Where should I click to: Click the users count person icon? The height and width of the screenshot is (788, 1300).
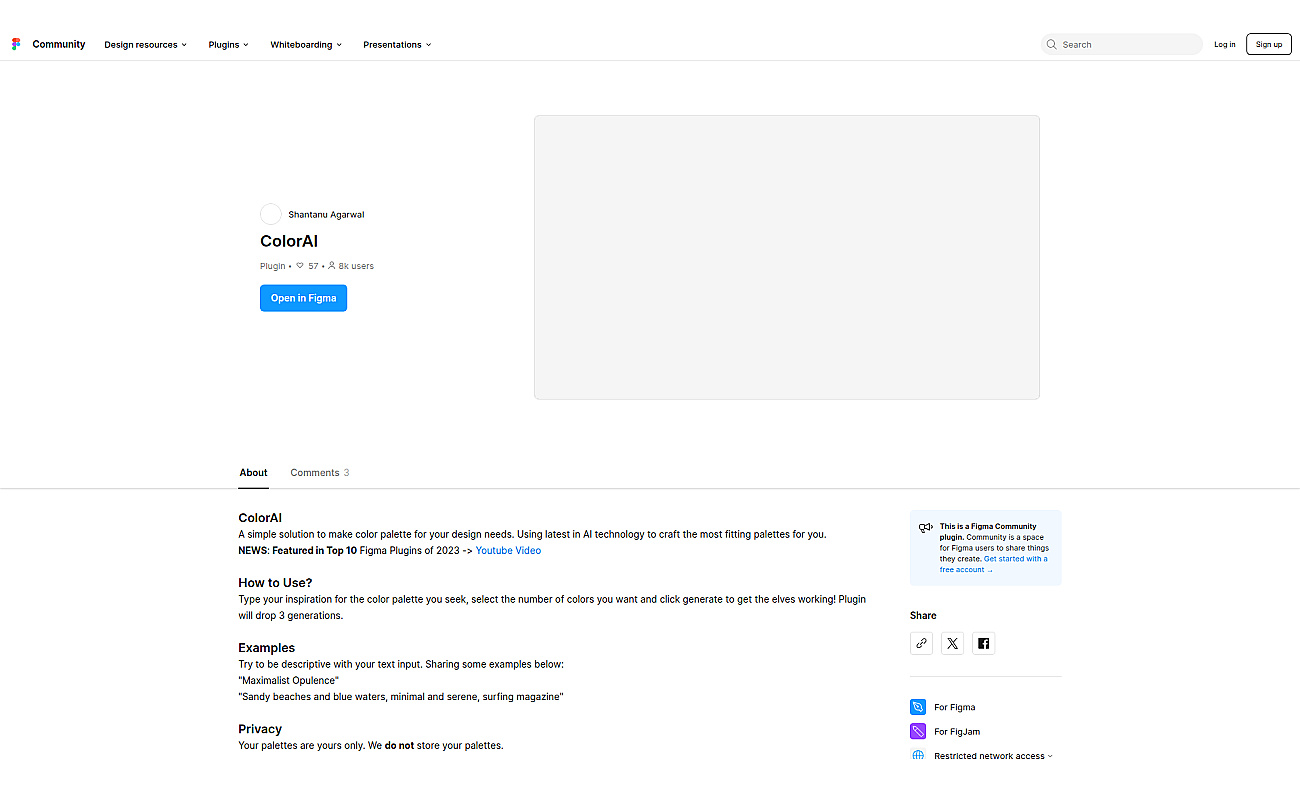[332, 266]
